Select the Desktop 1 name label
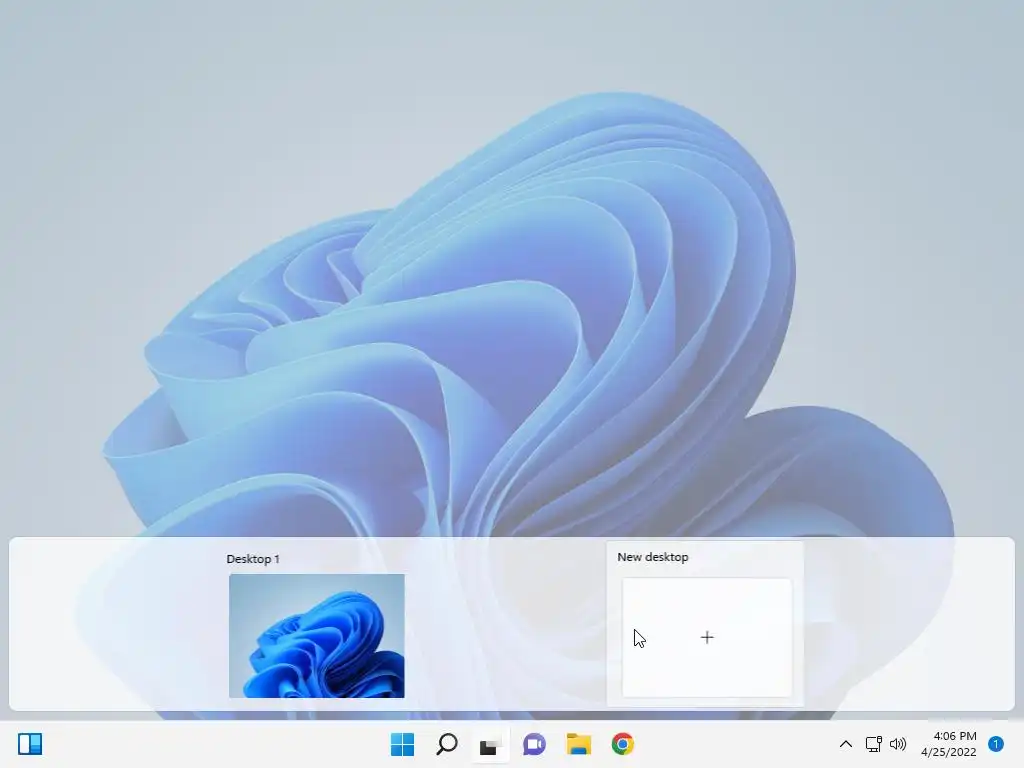This screenshot has width=1024, height=768. click(x=253, y=559)
